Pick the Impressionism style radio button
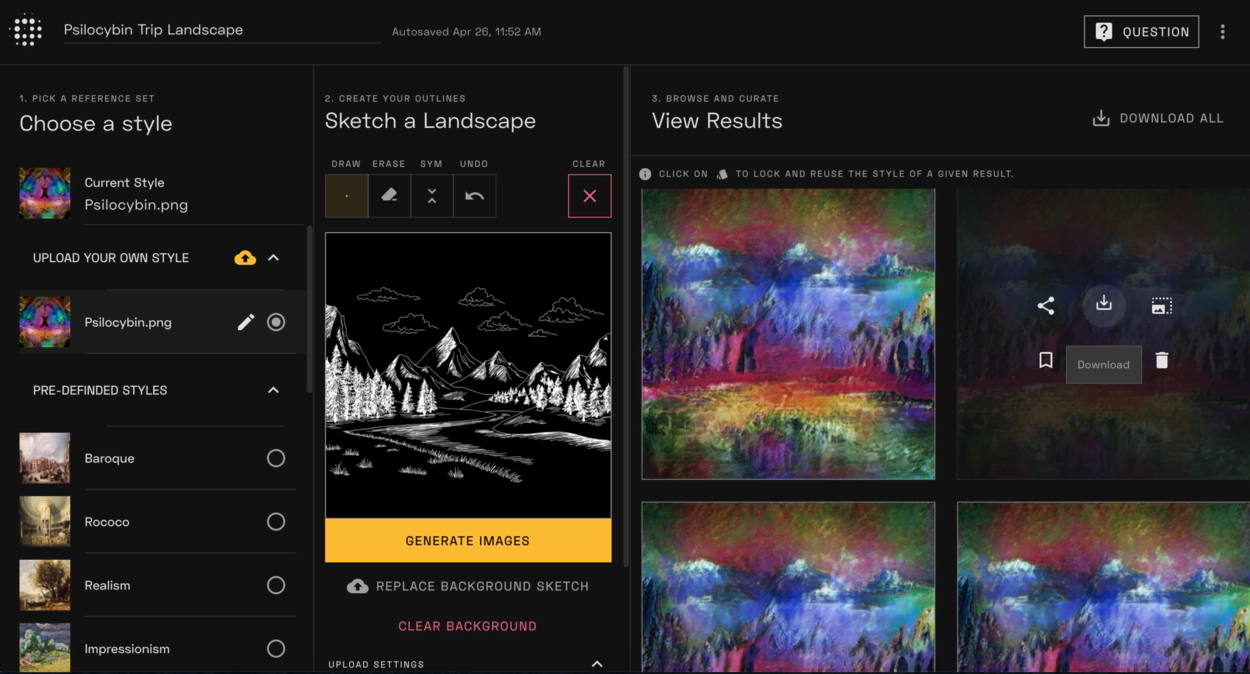Viewport: 1250px width, 674px height. point(276,649)
